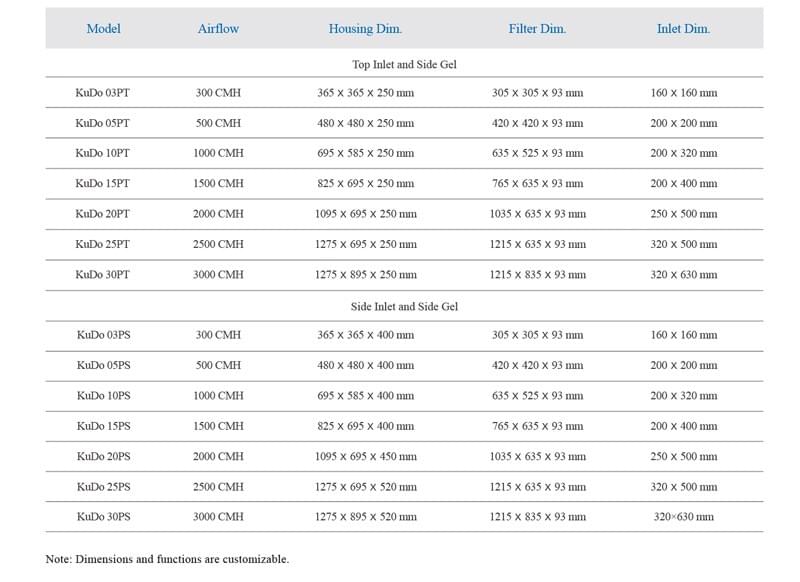800x582 pixels.
Task: Click the Model column header
Action: coord(104,29)
